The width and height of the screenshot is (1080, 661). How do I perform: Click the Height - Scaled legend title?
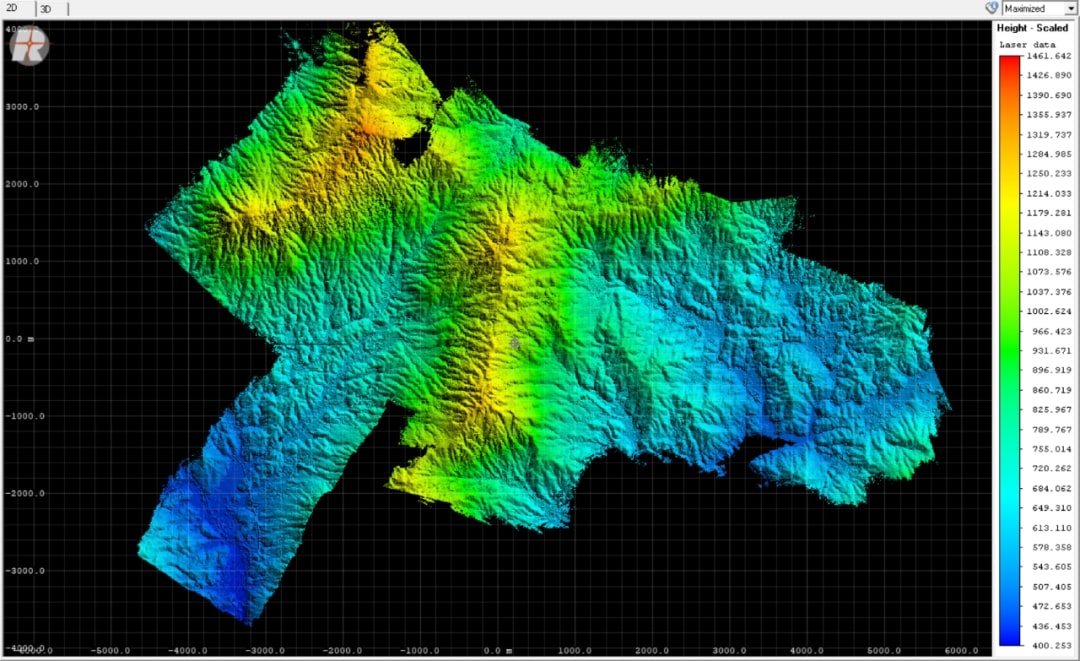coord(1032,27)
